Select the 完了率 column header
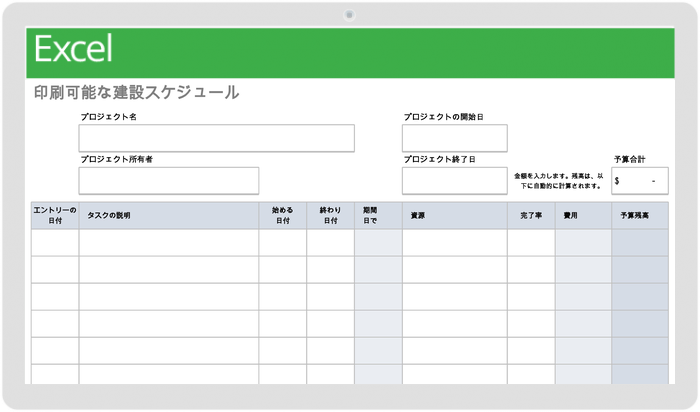 tap(531, 216)
